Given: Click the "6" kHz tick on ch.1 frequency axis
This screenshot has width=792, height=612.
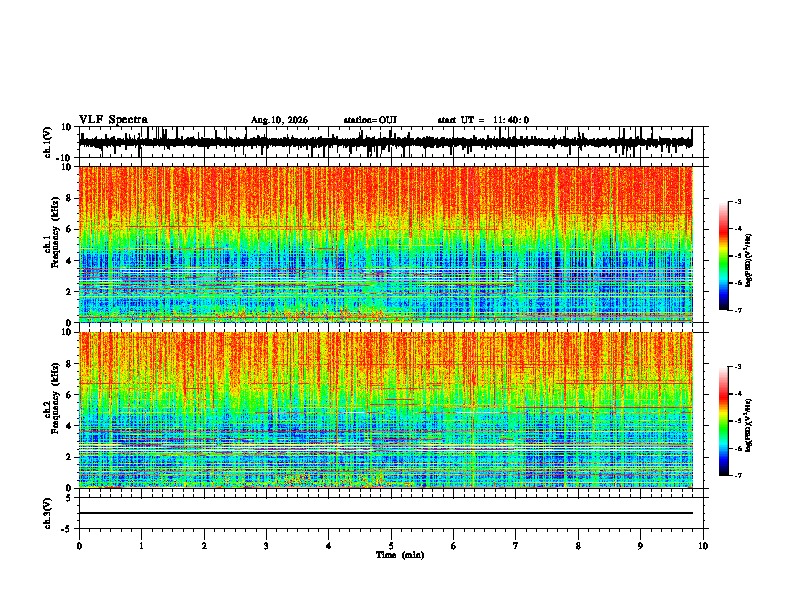Looking at the screenshot, I should tap(69, 229).
